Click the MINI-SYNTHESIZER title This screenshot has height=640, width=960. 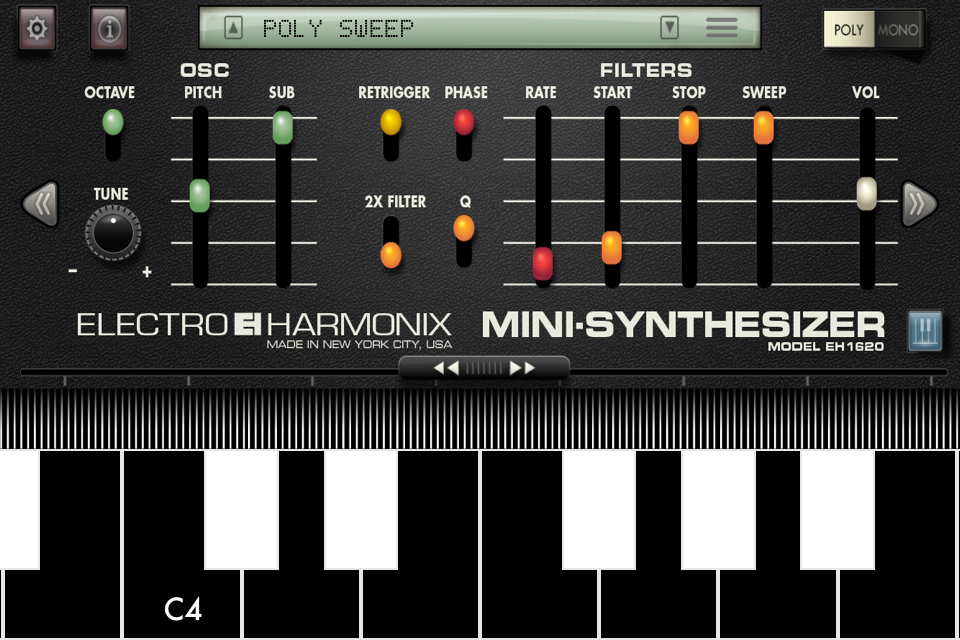pyautogui.click(x=683, y=325)
